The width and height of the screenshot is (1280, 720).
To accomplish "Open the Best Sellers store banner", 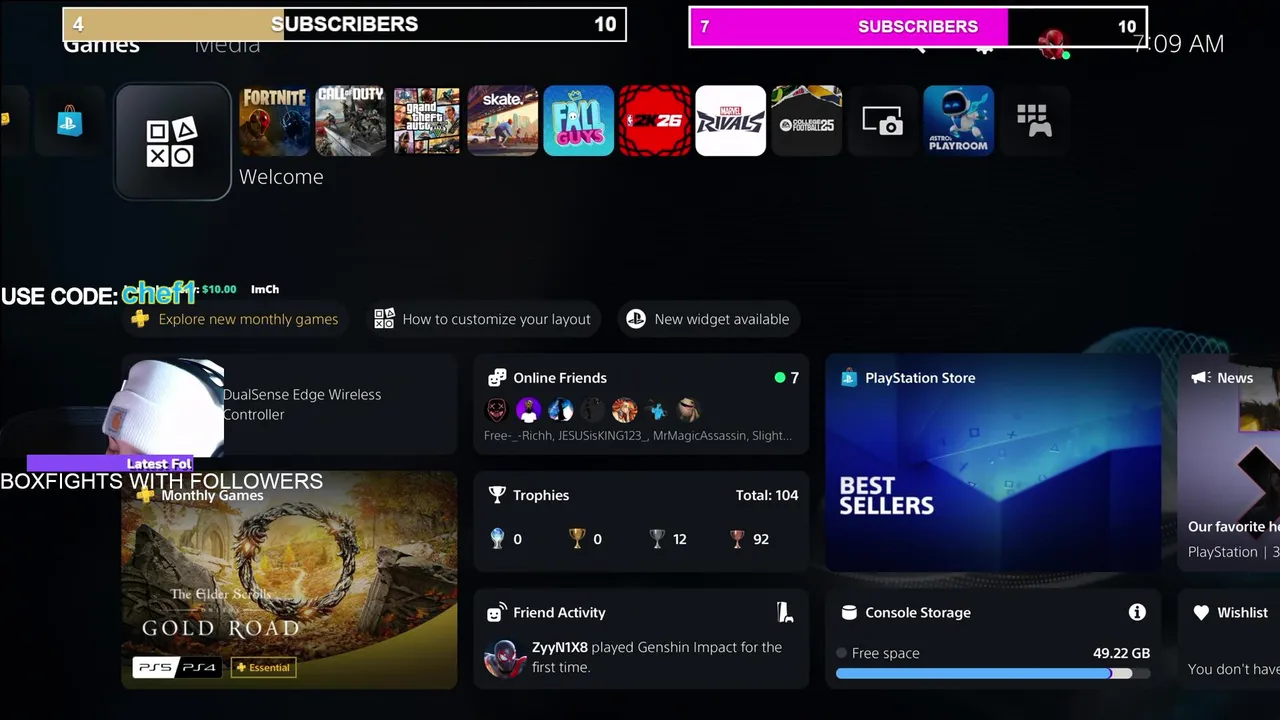I will pos(993,462).
